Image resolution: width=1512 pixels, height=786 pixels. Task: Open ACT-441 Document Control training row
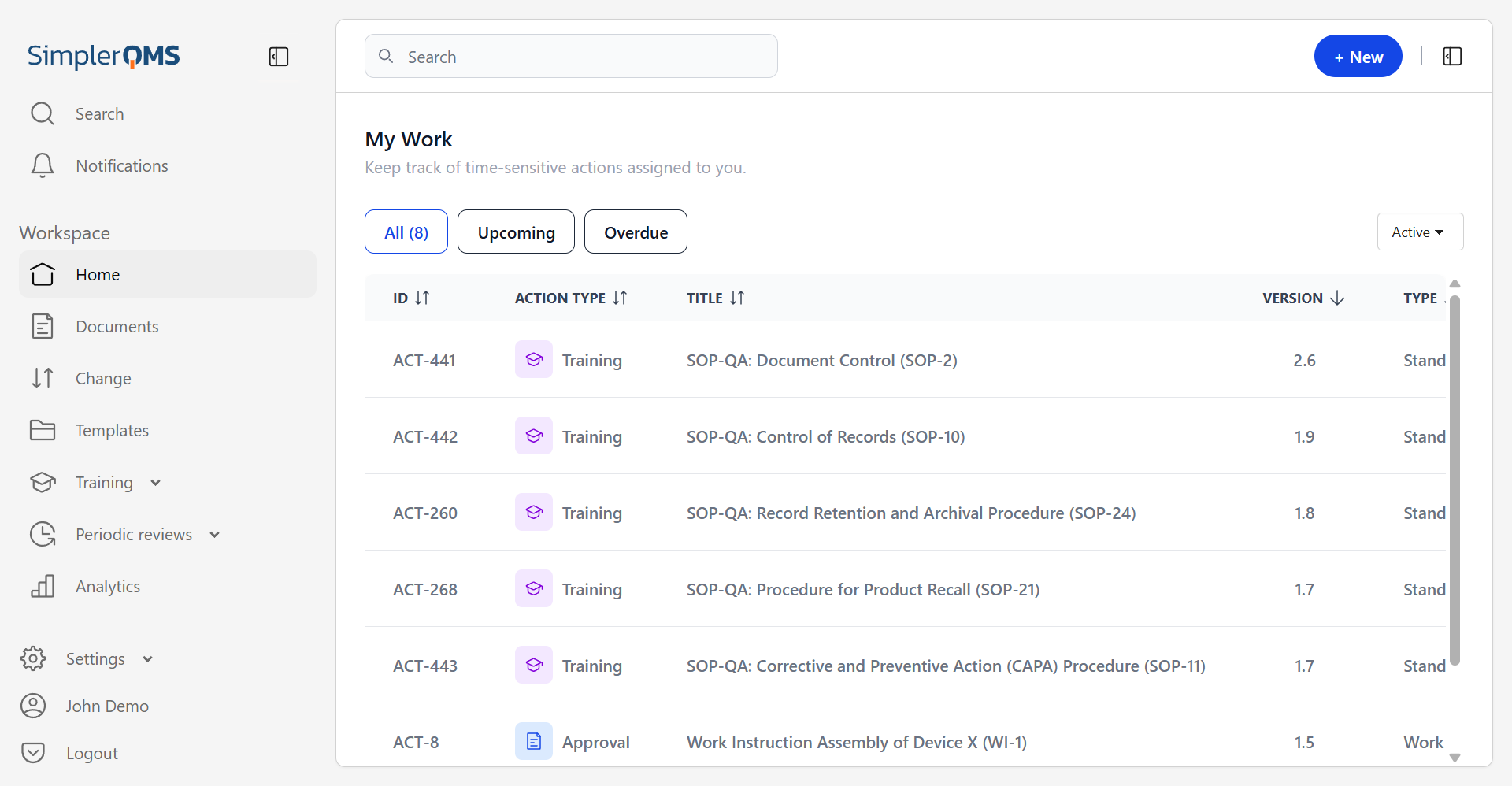click(821, 361)
